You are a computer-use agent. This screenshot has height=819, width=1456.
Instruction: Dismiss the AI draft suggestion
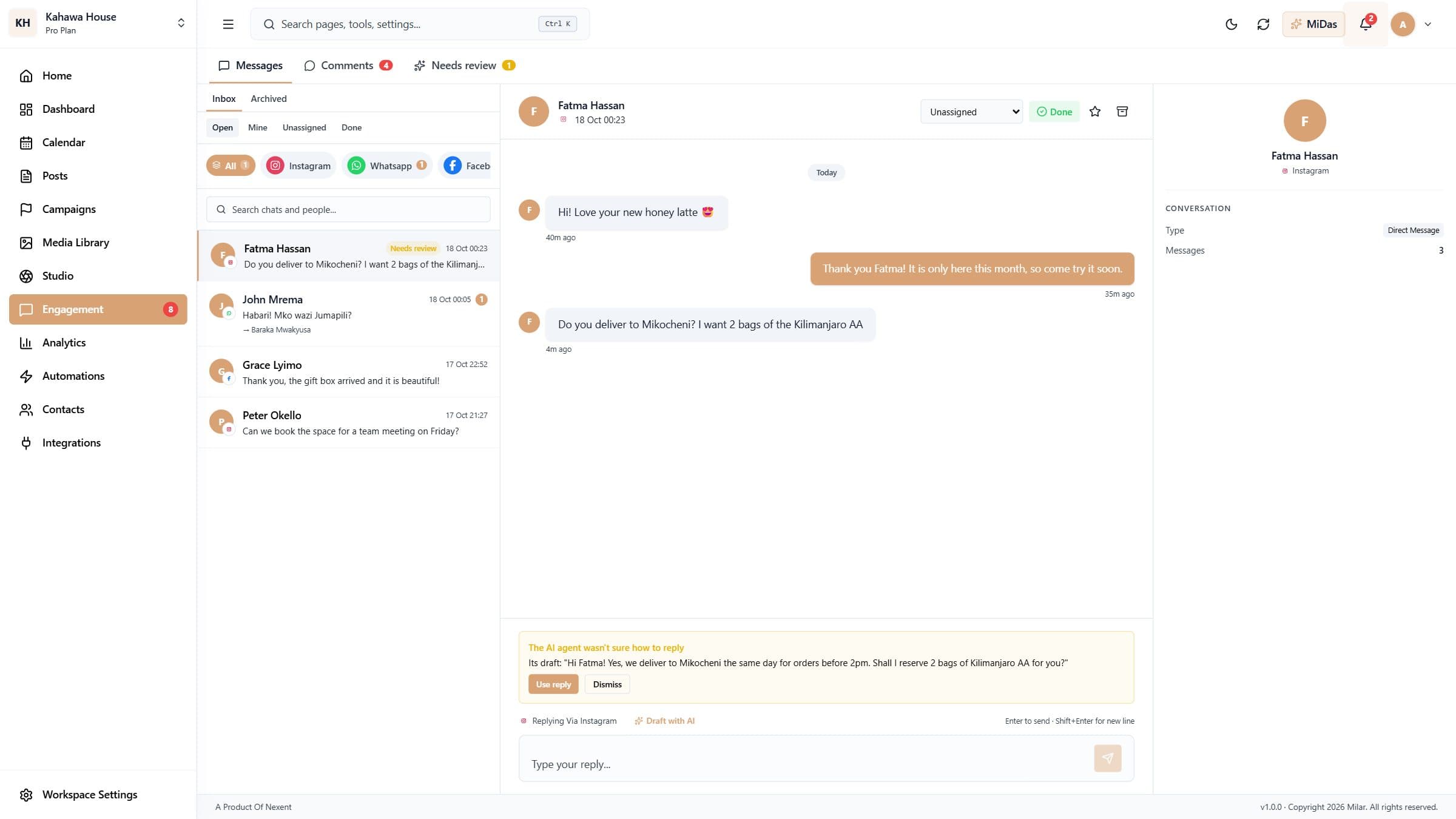coord(607,684)
